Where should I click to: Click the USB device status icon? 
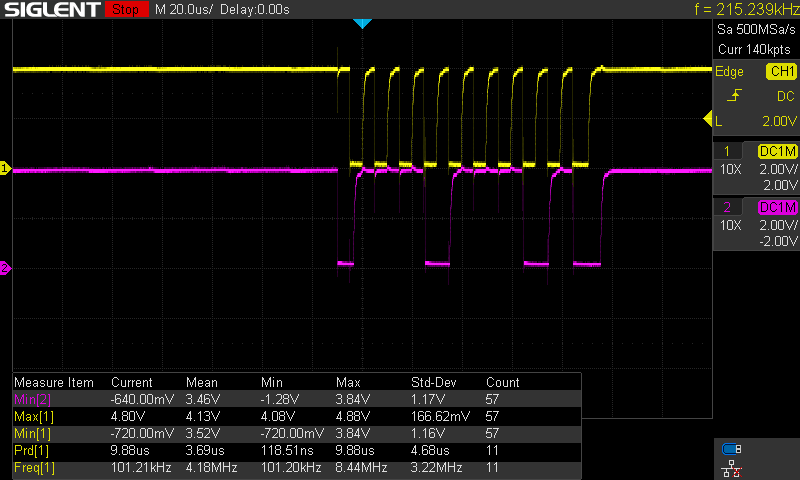pyautogui.click(x=732, y=449)
